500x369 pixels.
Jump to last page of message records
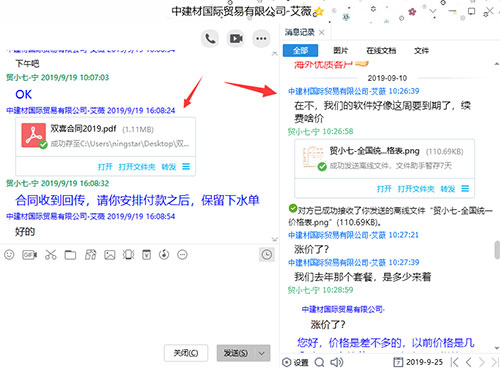[495, 362]
